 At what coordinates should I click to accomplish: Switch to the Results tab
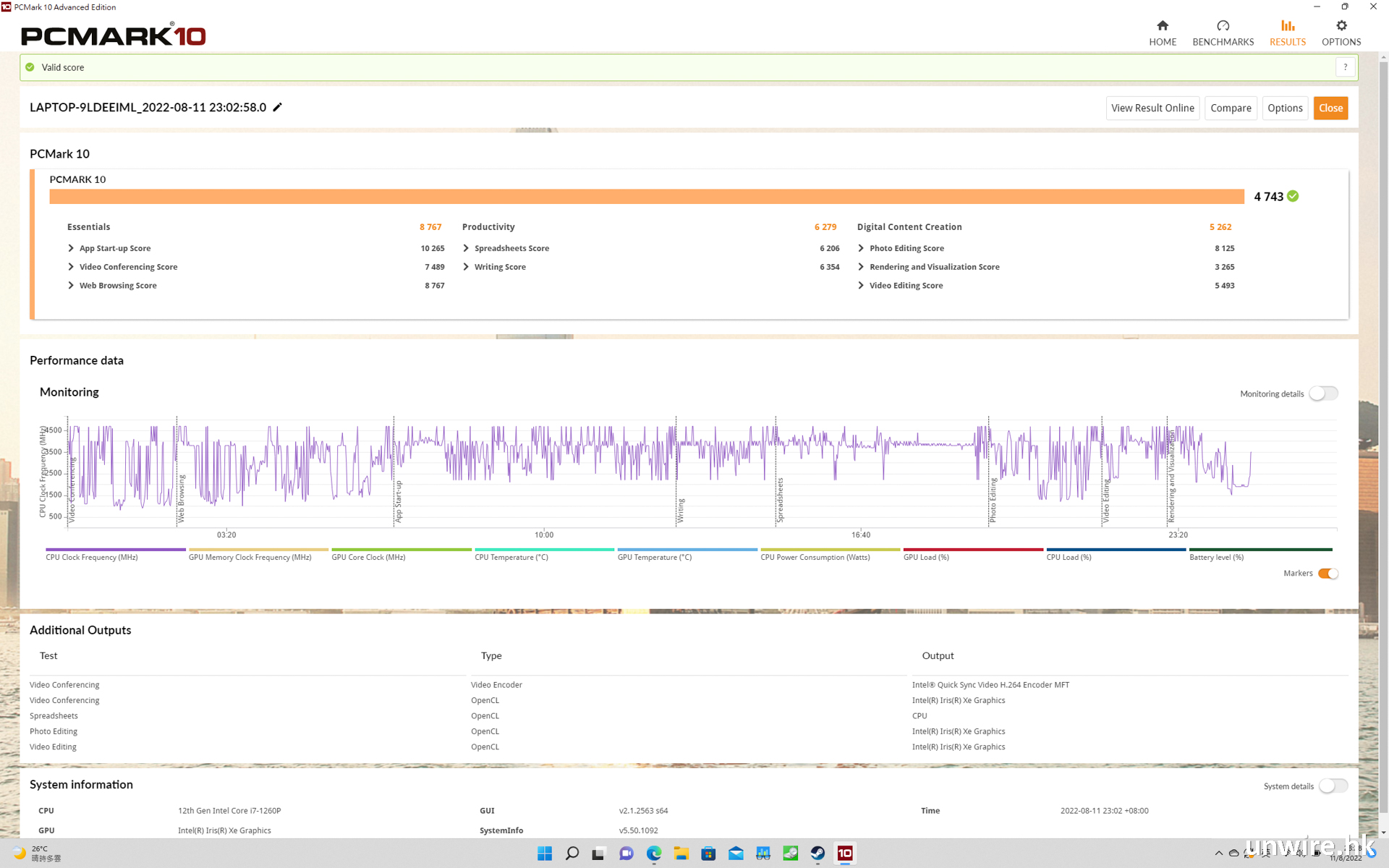coord(1287,33)
